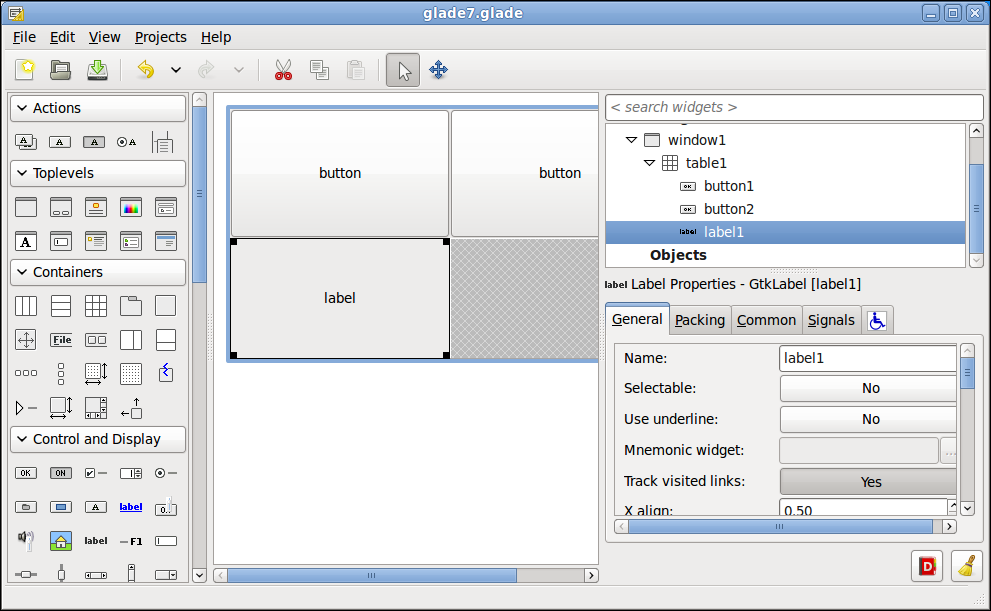Viewport: 991px width, 611px height.
Task: Click the Save project toolbar icon
Action: (97, 70)
